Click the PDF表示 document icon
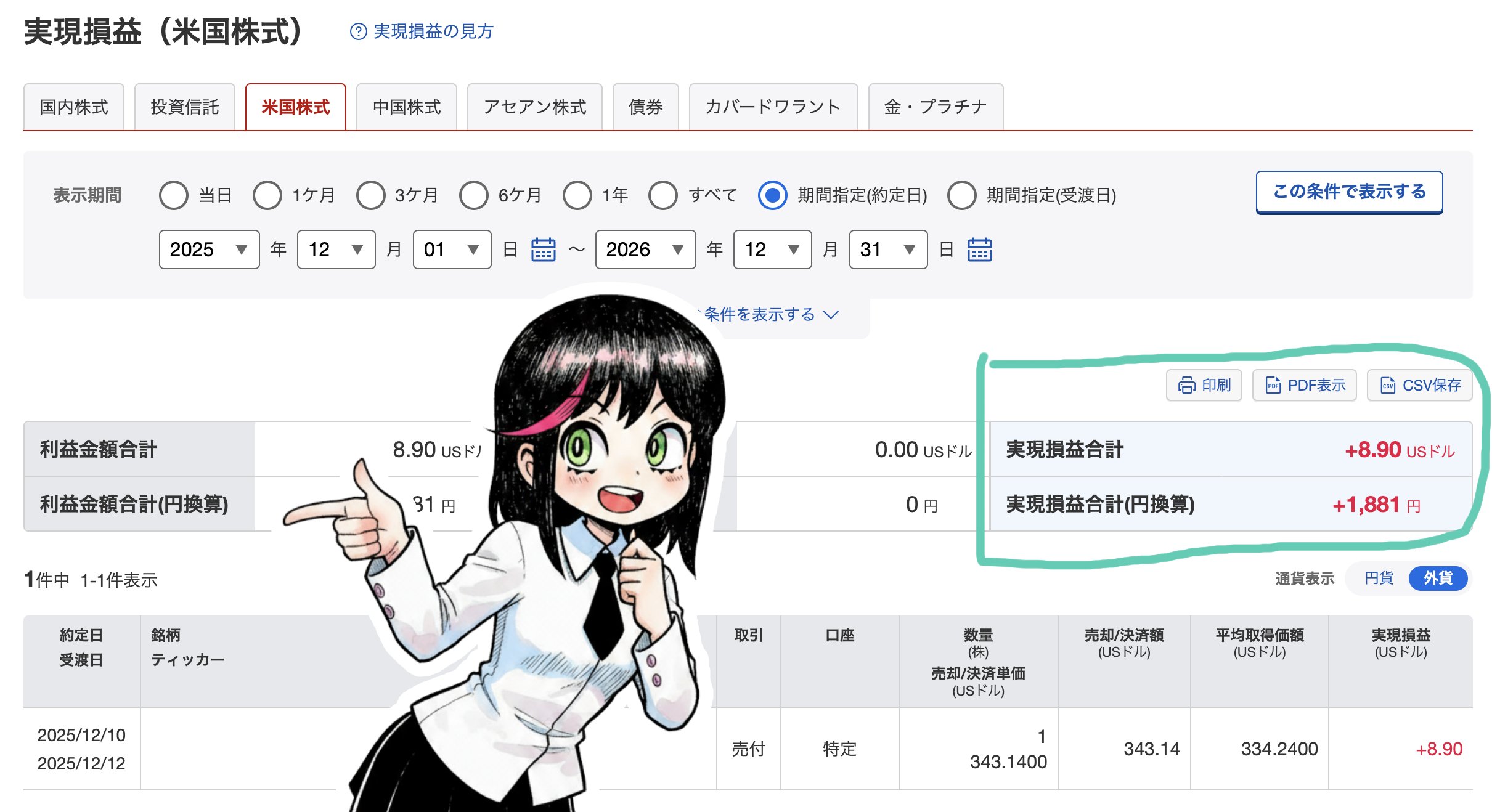The image size is (1492, 812). [x=1273, y=386]
